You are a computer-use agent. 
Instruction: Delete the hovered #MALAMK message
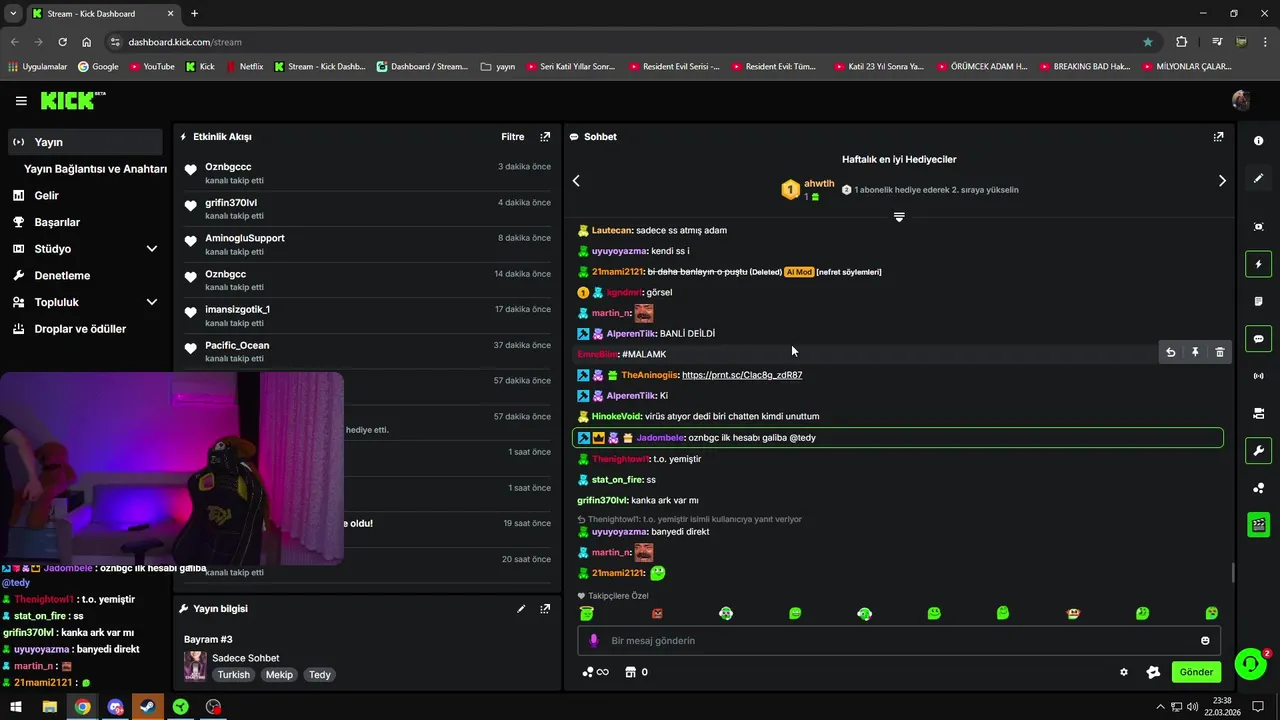pos(1220,352)
